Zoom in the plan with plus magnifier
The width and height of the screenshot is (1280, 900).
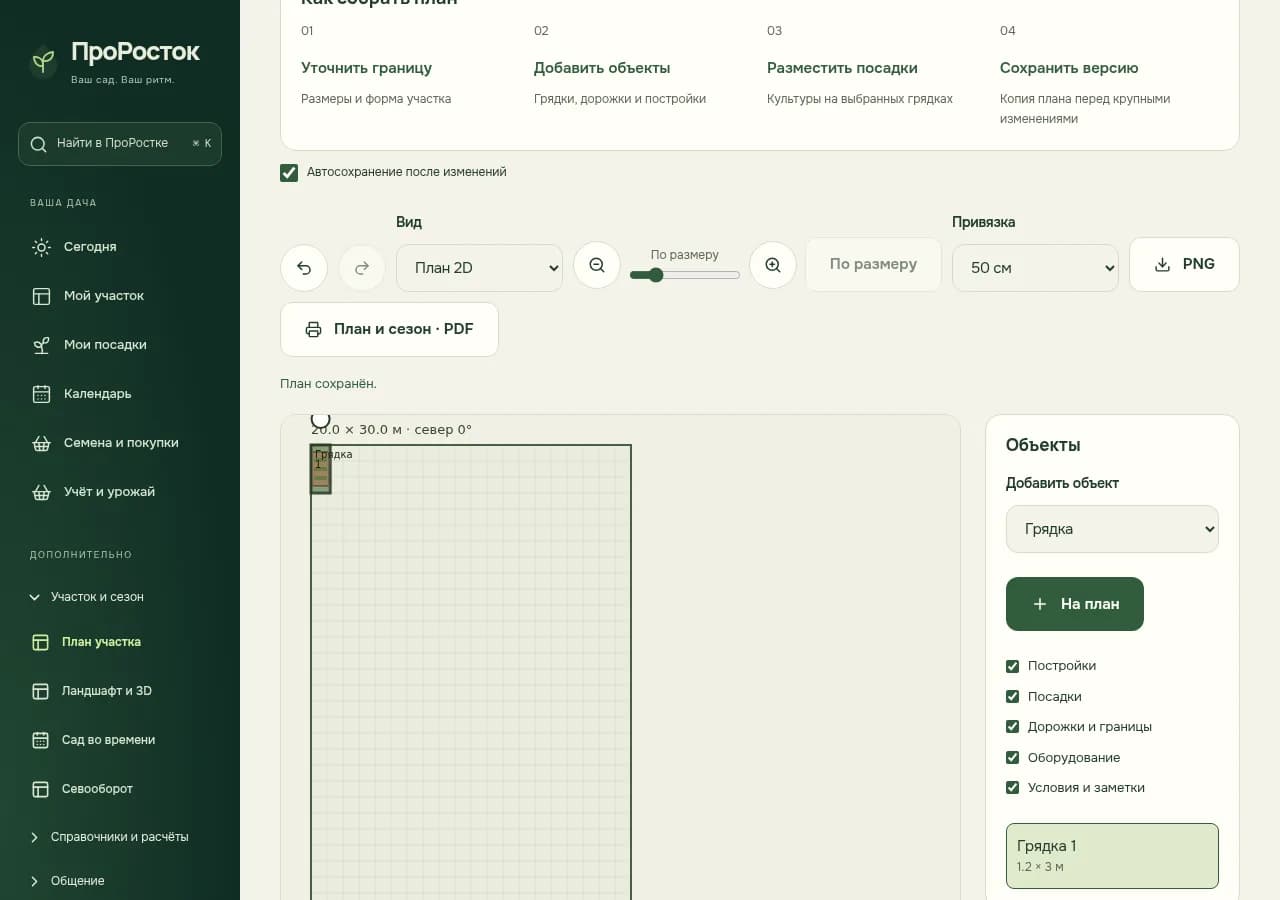tap(773, 265)
